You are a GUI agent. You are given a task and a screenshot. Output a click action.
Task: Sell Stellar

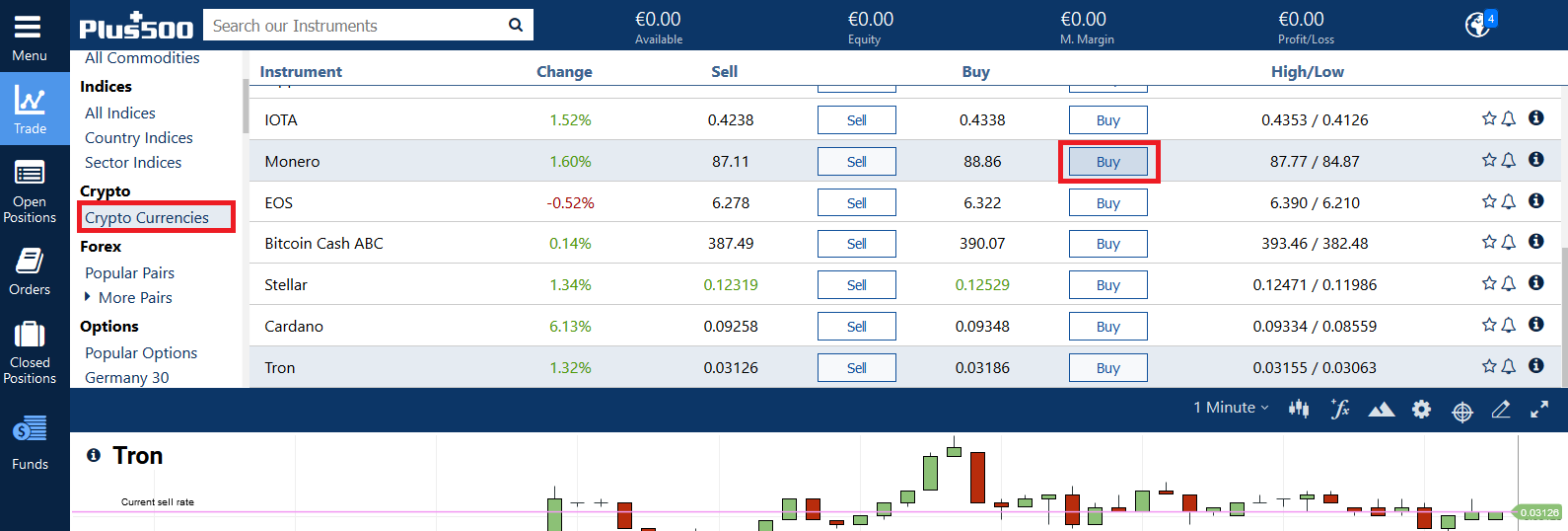coord(857,285)
